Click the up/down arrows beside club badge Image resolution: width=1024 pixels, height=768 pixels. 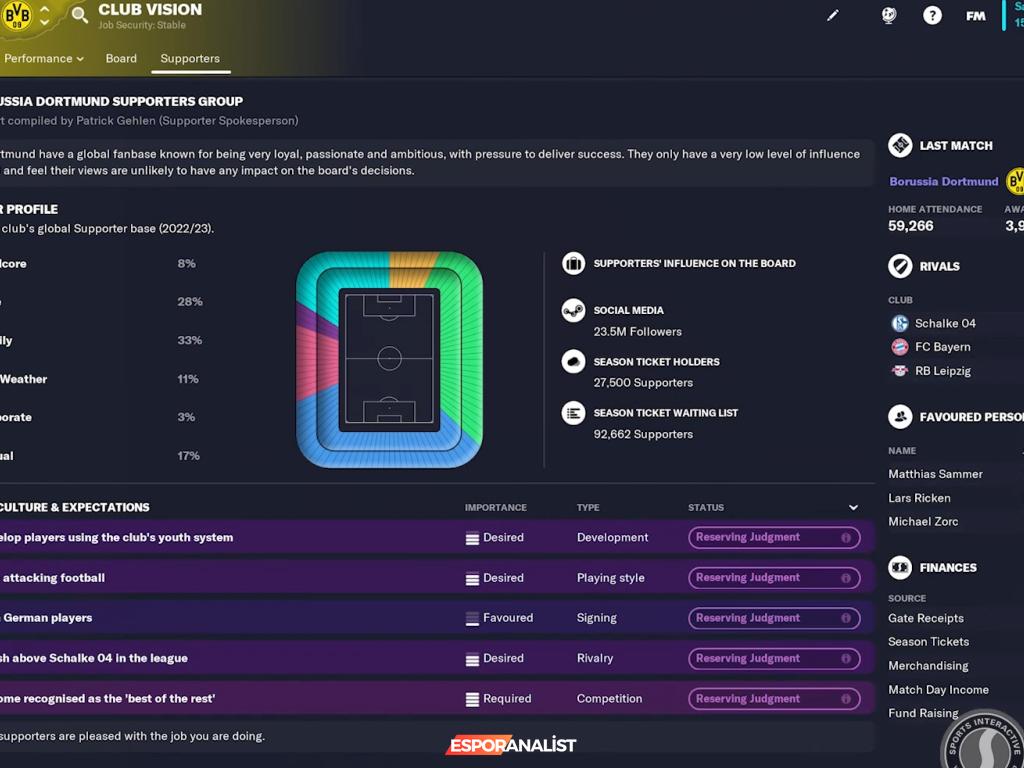tap(45, 15)
